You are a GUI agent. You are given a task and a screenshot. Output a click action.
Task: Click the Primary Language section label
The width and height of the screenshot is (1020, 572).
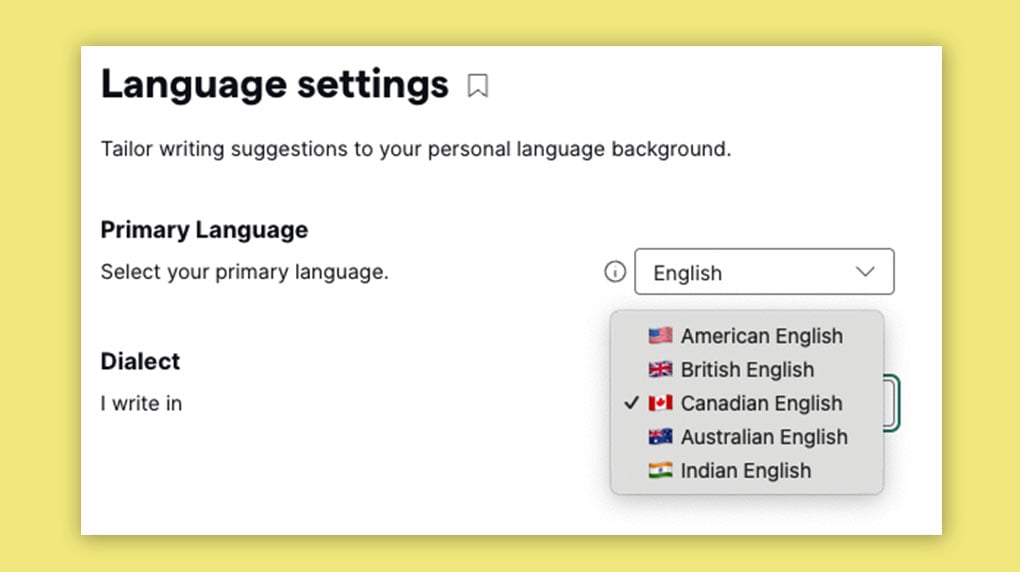coord(204,230)
